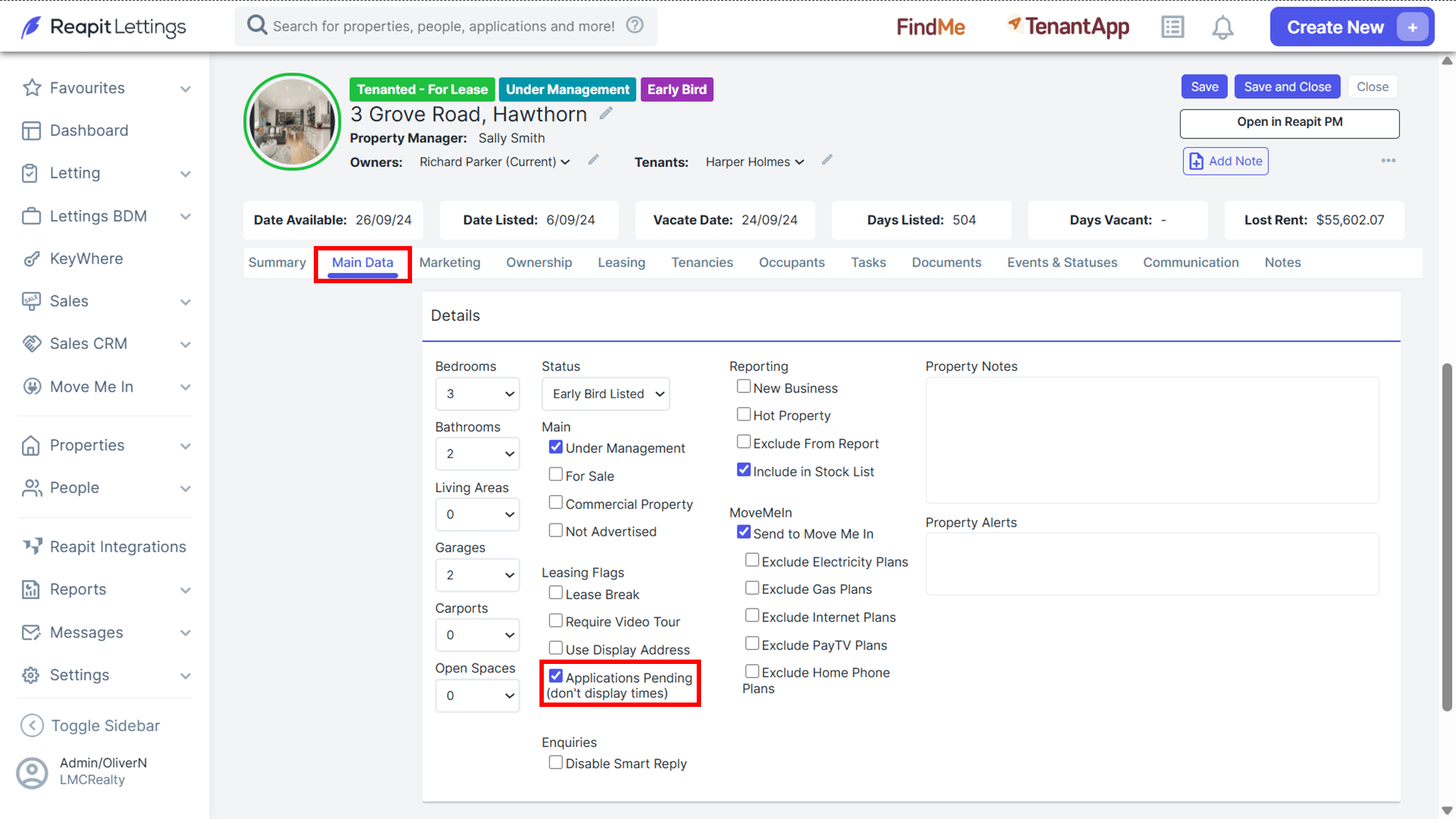Open the Bedrooms dropdown

[x=478, y=394]
